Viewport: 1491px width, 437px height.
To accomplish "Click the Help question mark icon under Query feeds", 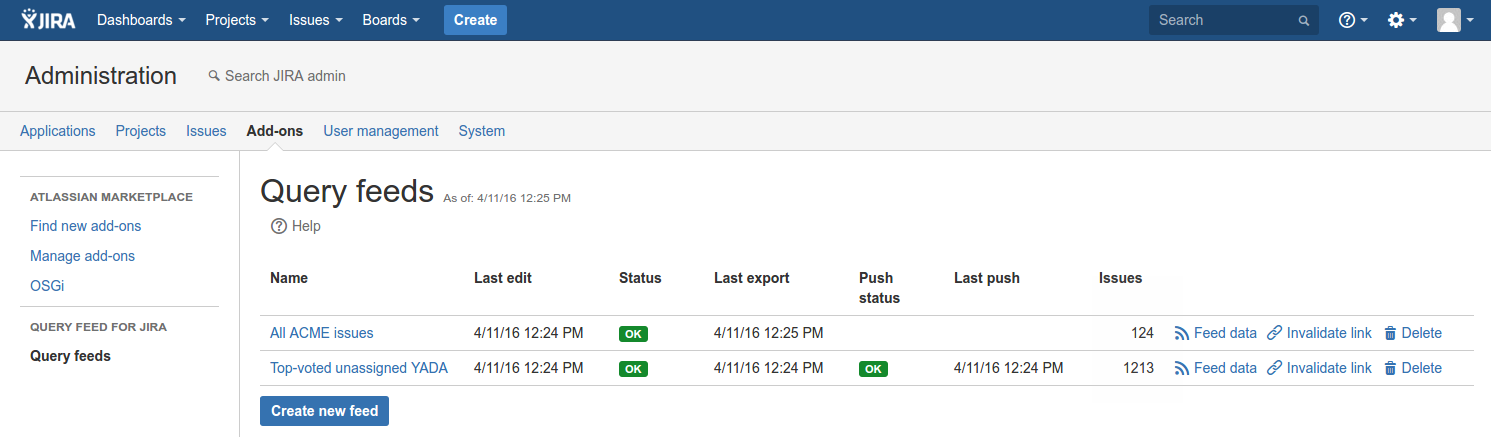I will pos(279,226).
